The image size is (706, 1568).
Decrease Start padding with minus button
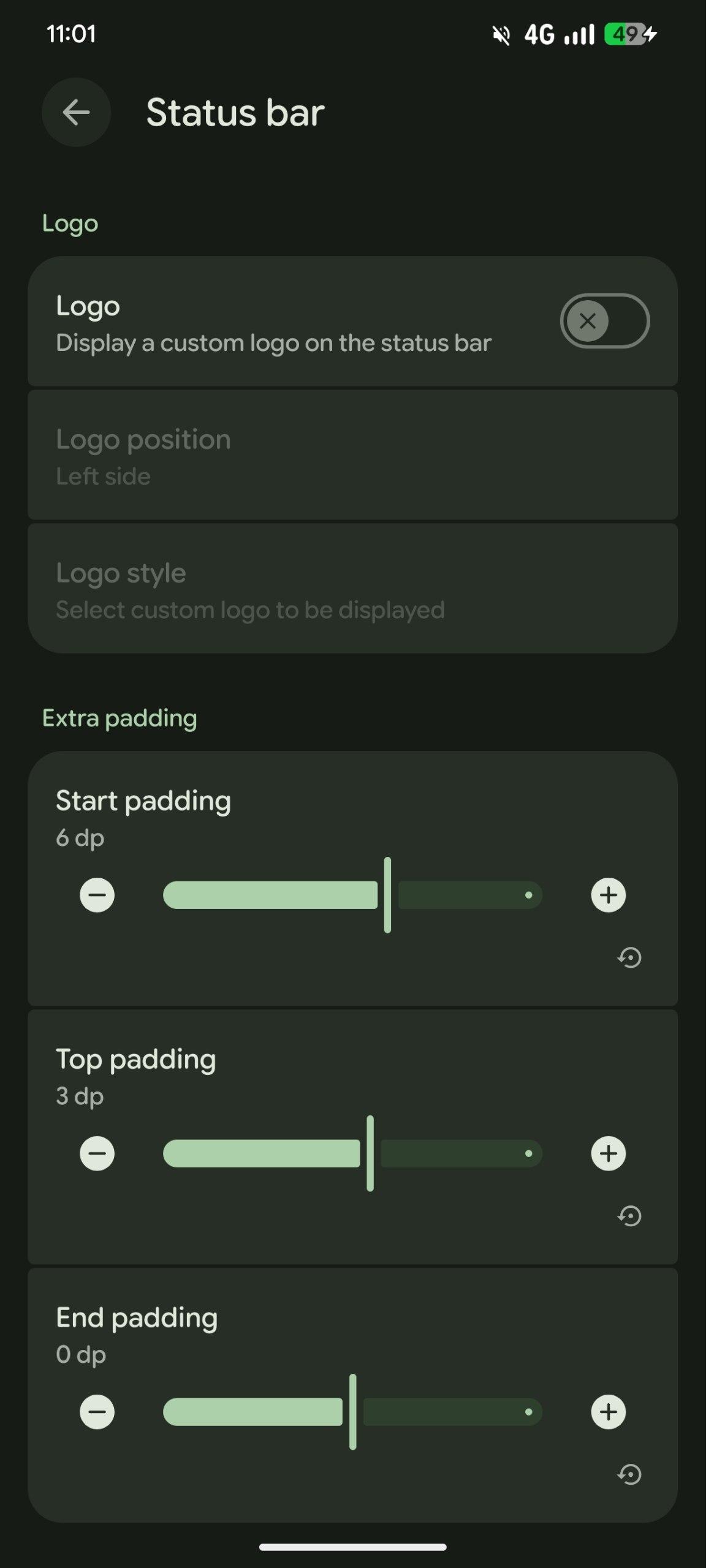coord(97,895)
